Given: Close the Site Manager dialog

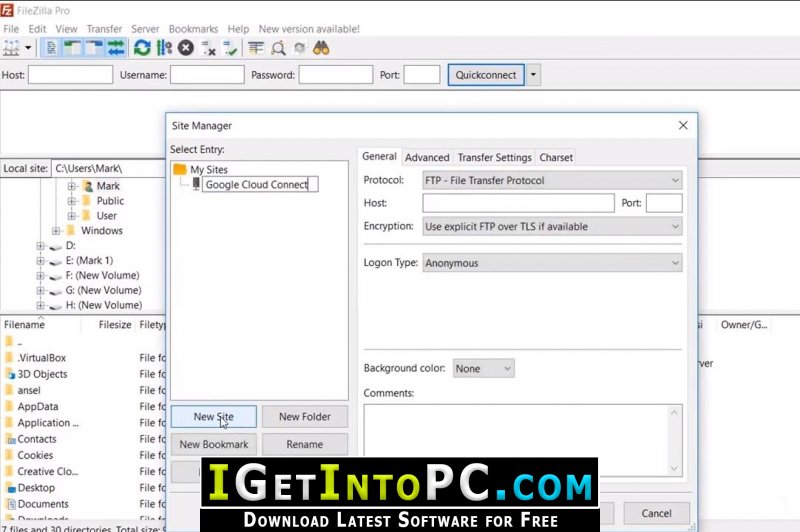Looking at the screenshot, I should click(x=684, y=125).
